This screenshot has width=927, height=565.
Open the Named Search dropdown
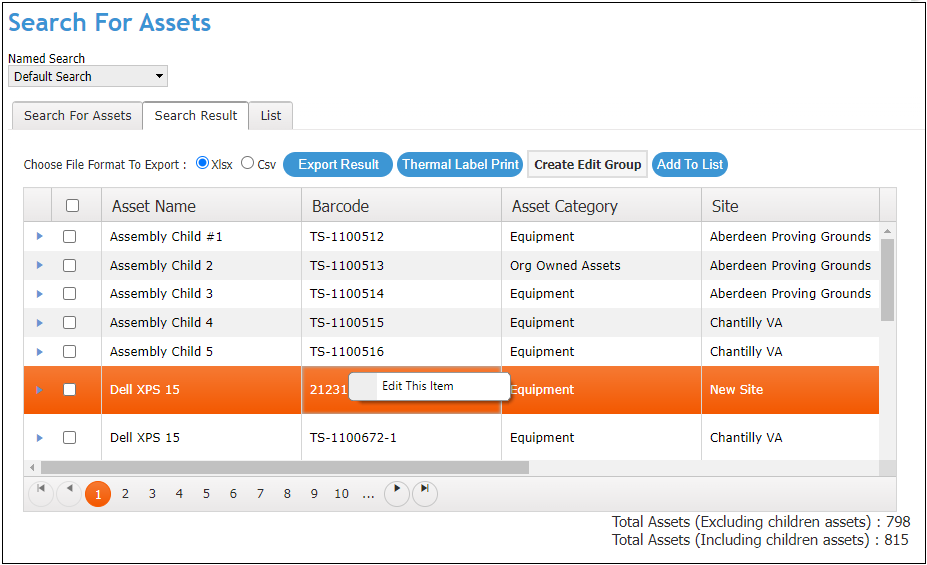[x=88, y=76]
